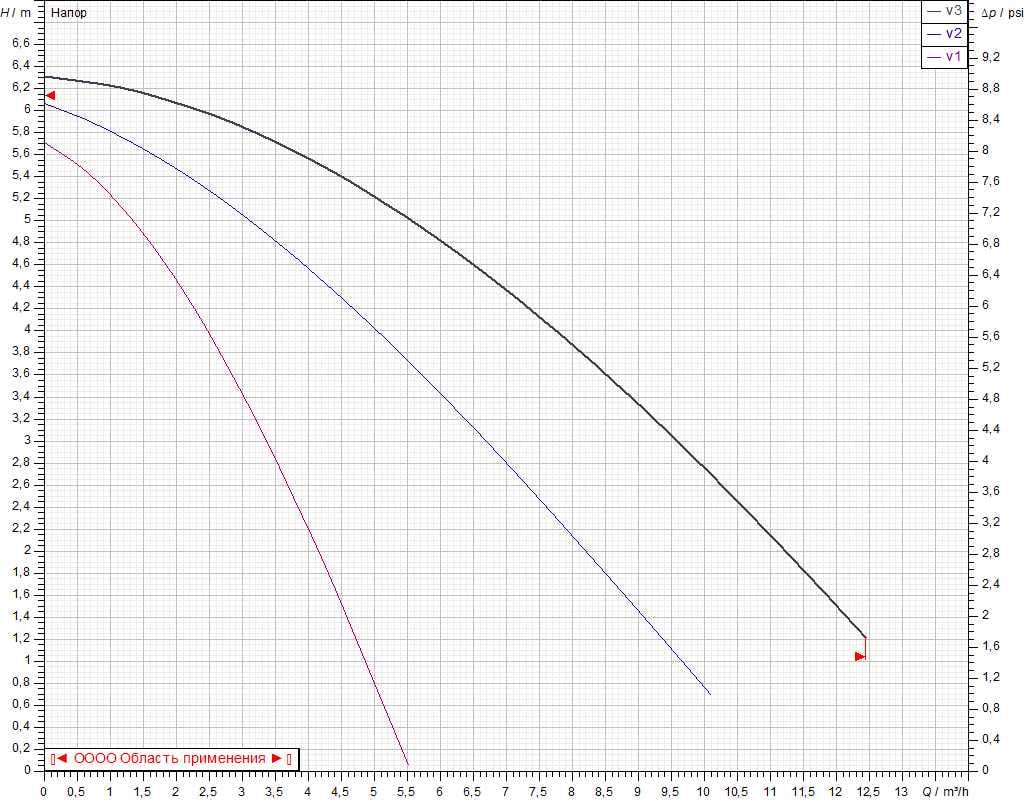Click the Δp / psi axis label
The width and height of the screenshot is (1024, 800).
tap(998, 12)
